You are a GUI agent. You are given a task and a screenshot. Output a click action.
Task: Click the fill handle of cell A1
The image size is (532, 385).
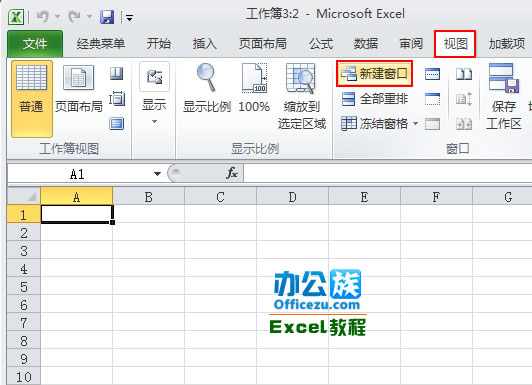112,223
